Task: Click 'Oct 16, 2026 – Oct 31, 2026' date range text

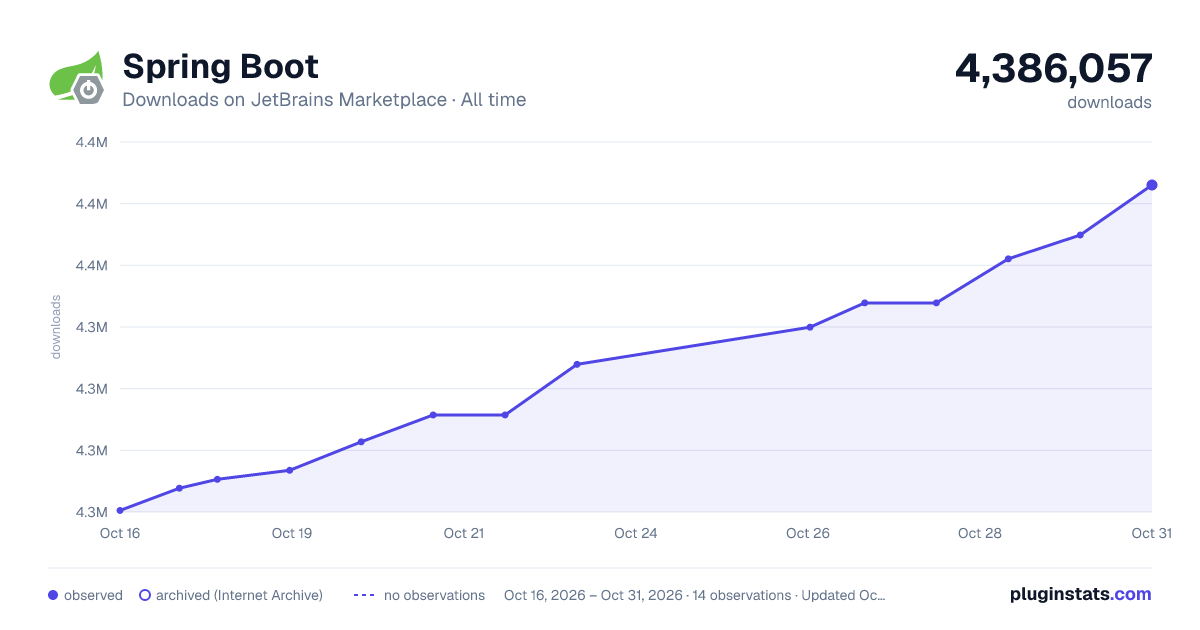Action: point(593,595)
